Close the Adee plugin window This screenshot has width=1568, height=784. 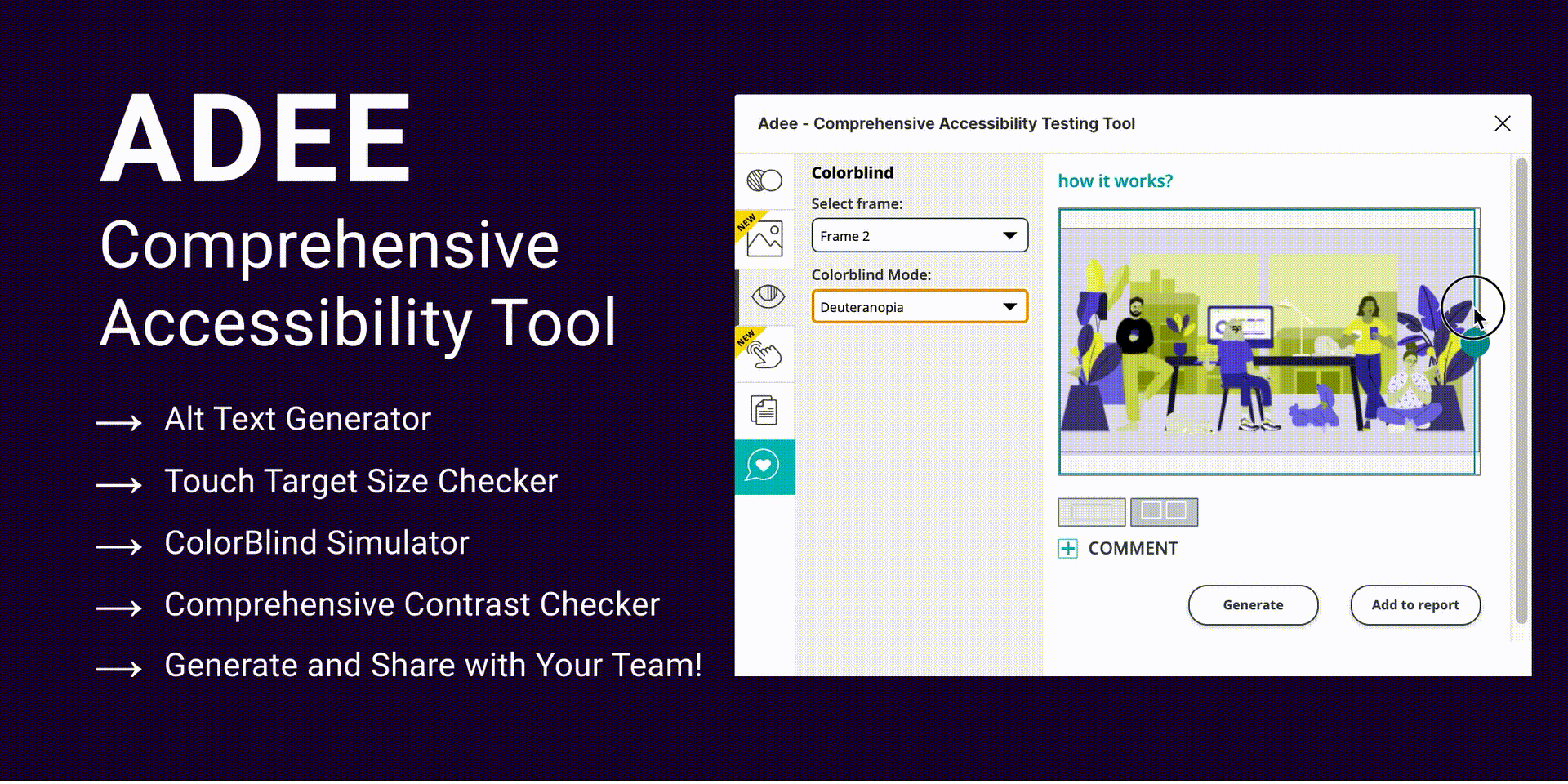1502,123
